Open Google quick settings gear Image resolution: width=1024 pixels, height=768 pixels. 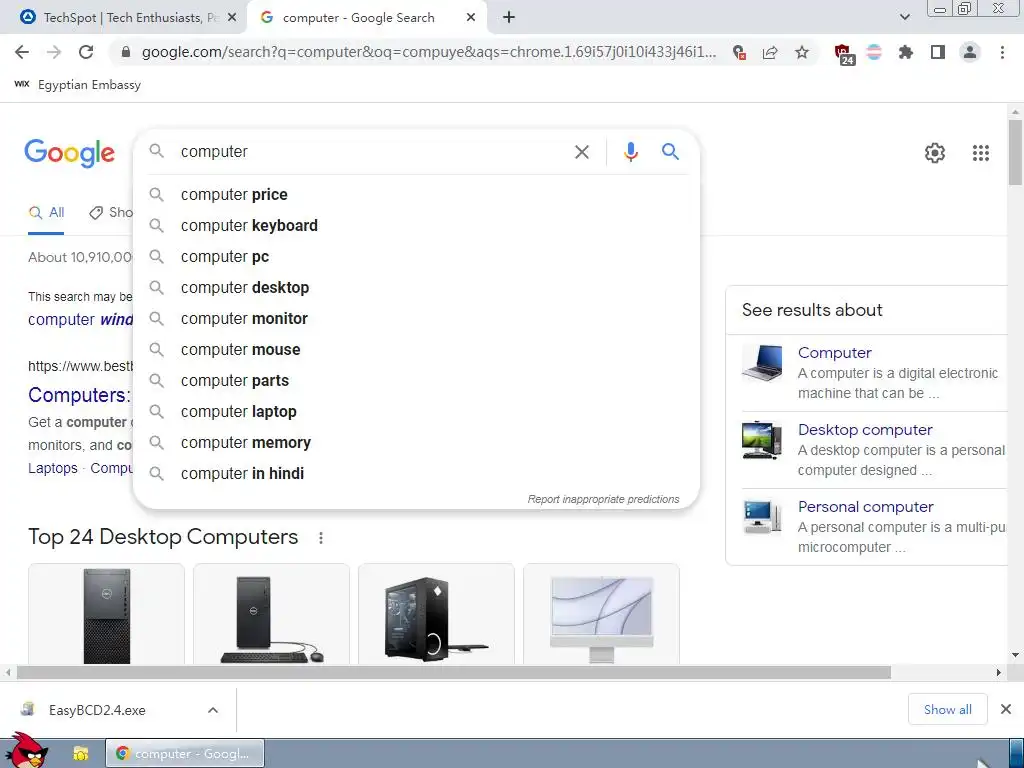935,153
